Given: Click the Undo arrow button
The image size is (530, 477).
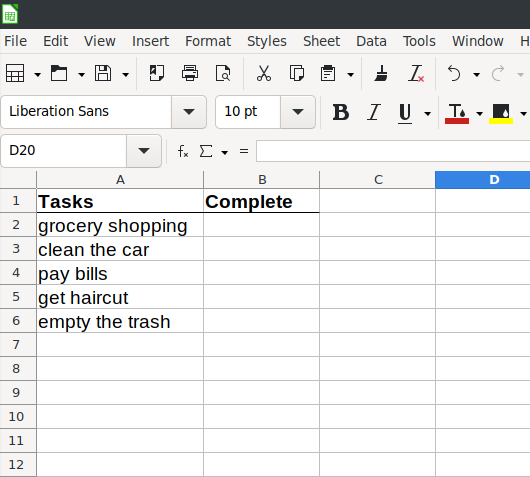Looking at the screenshot, I should [x=454, y=73].
